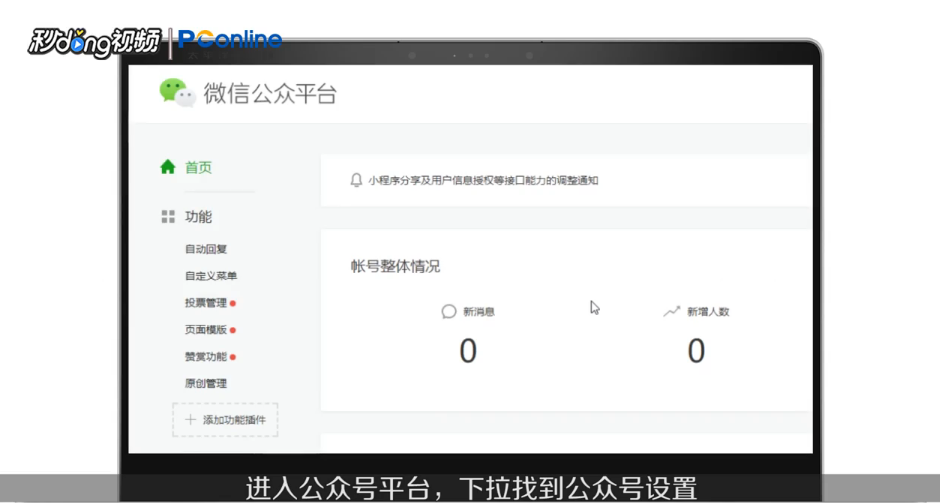Click the 新消息 speech bubble icon

(x=449, y=312)
